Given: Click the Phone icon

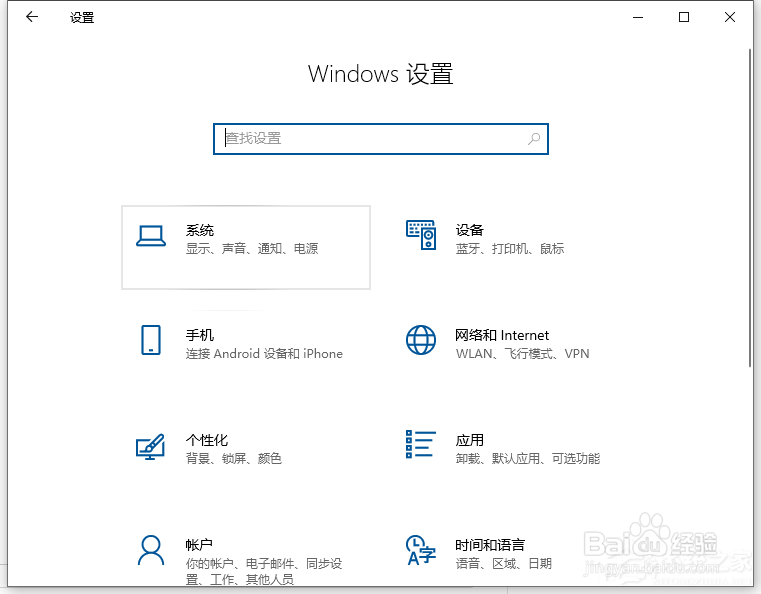Looking at the screenshot, I should [151, 340].
